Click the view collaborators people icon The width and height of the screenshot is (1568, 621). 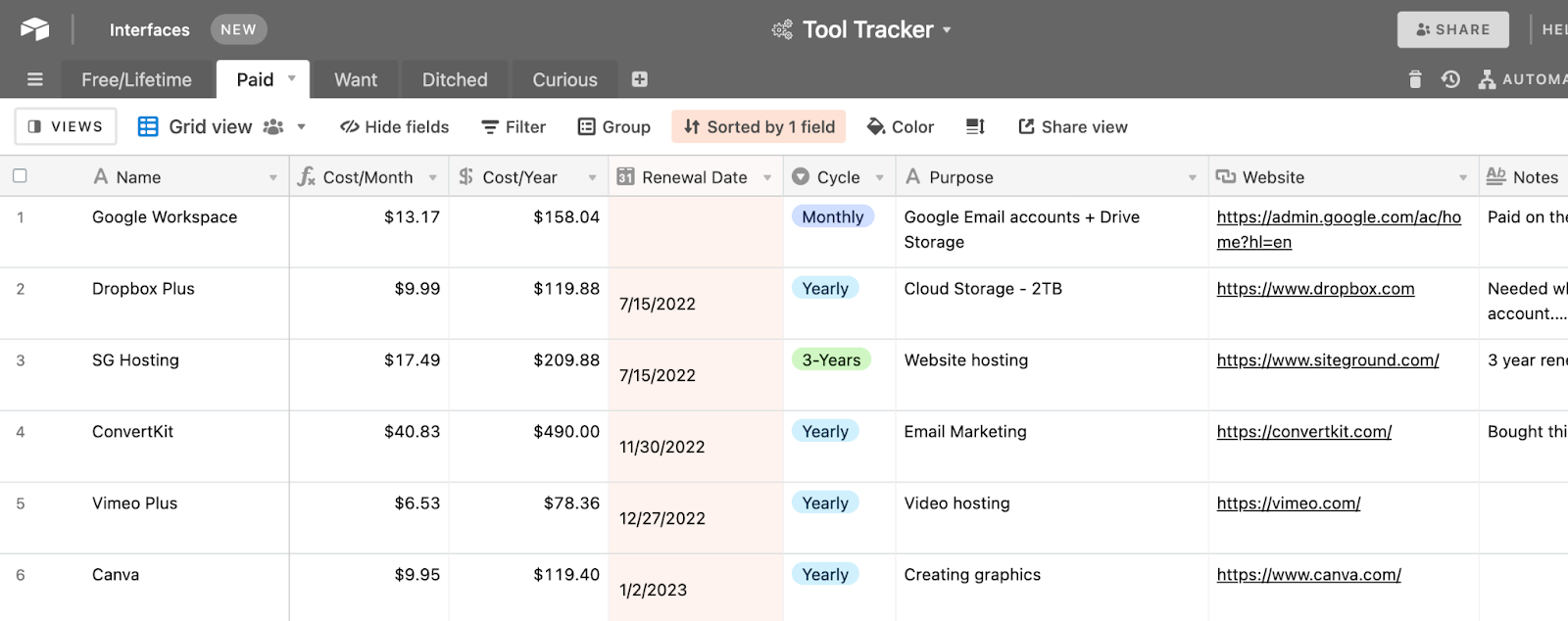tap(273, 126)
